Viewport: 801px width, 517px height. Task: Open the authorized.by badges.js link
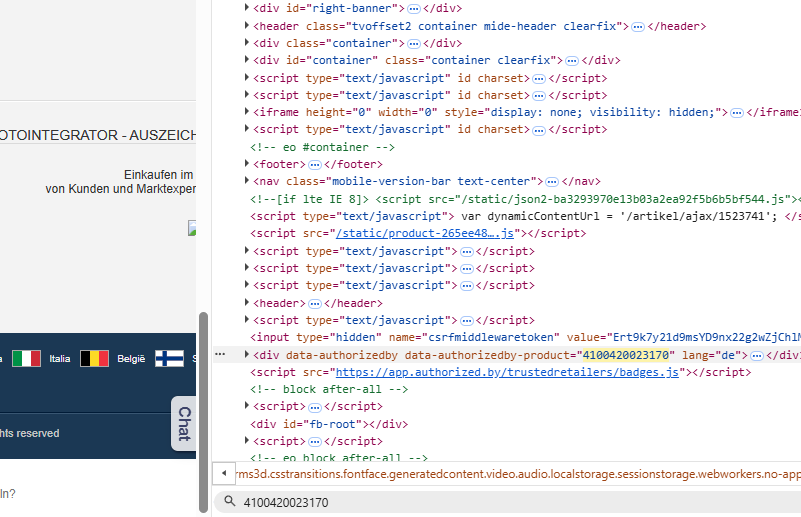[507, 372]
